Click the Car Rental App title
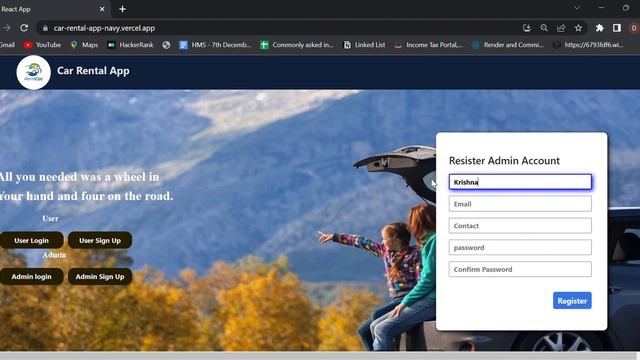Image resolution: width=640 pixels, height=360 pixels. tap(93, 71)
